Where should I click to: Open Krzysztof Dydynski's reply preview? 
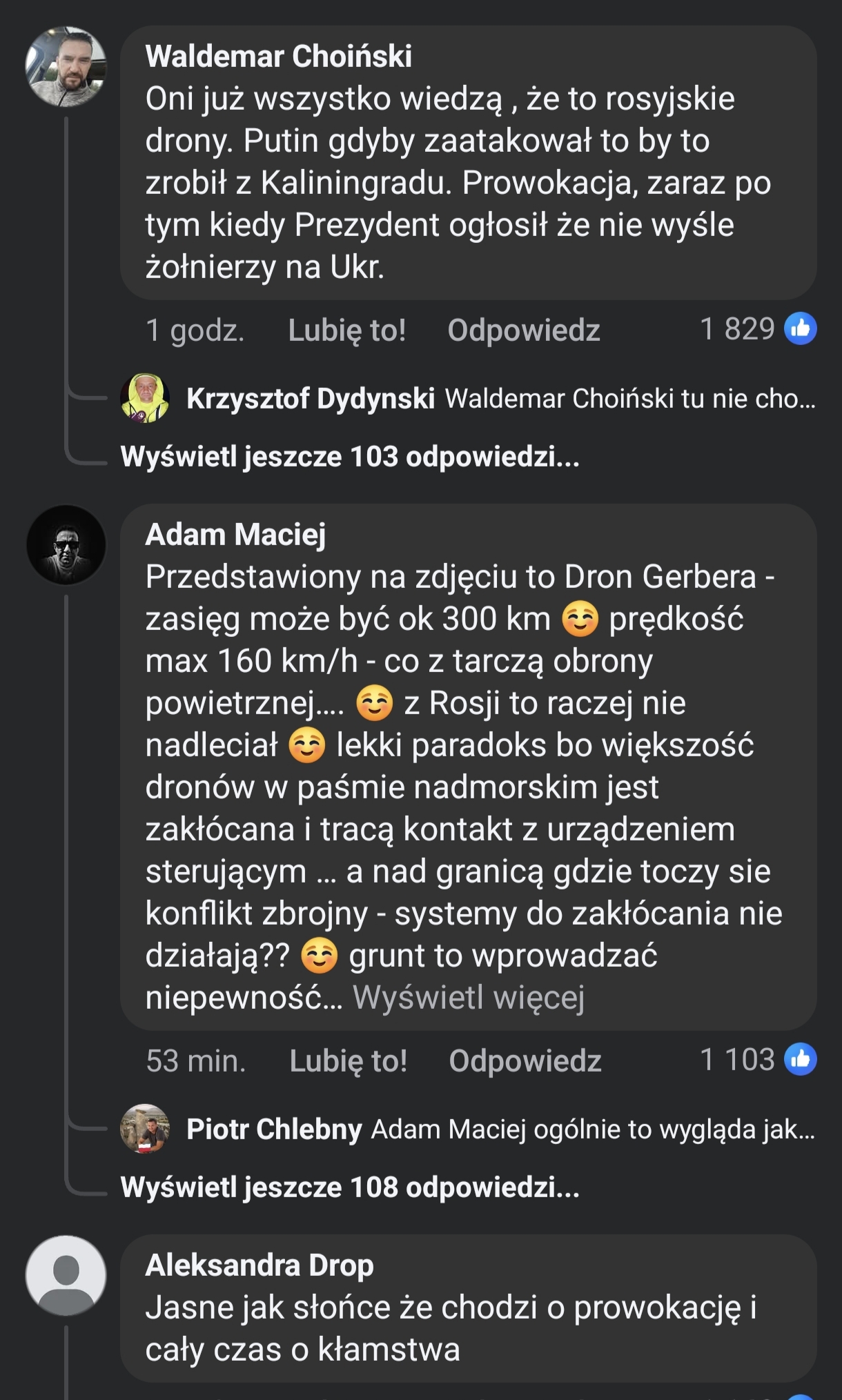pyautogui.click(x=629, y=399)
